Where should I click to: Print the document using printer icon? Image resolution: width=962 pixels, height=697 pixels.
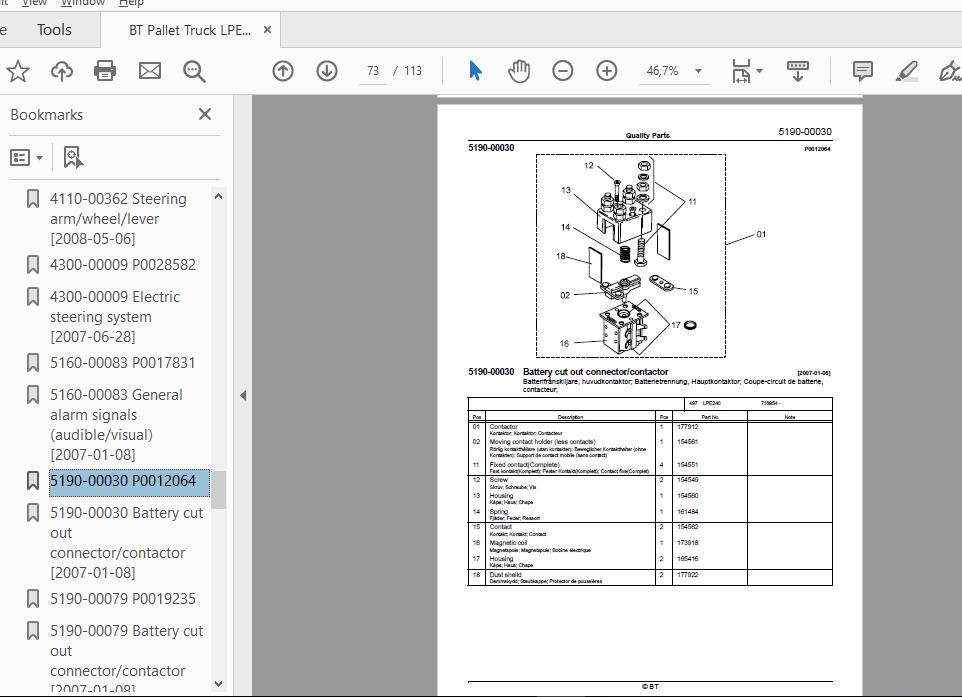pos(105,71)
